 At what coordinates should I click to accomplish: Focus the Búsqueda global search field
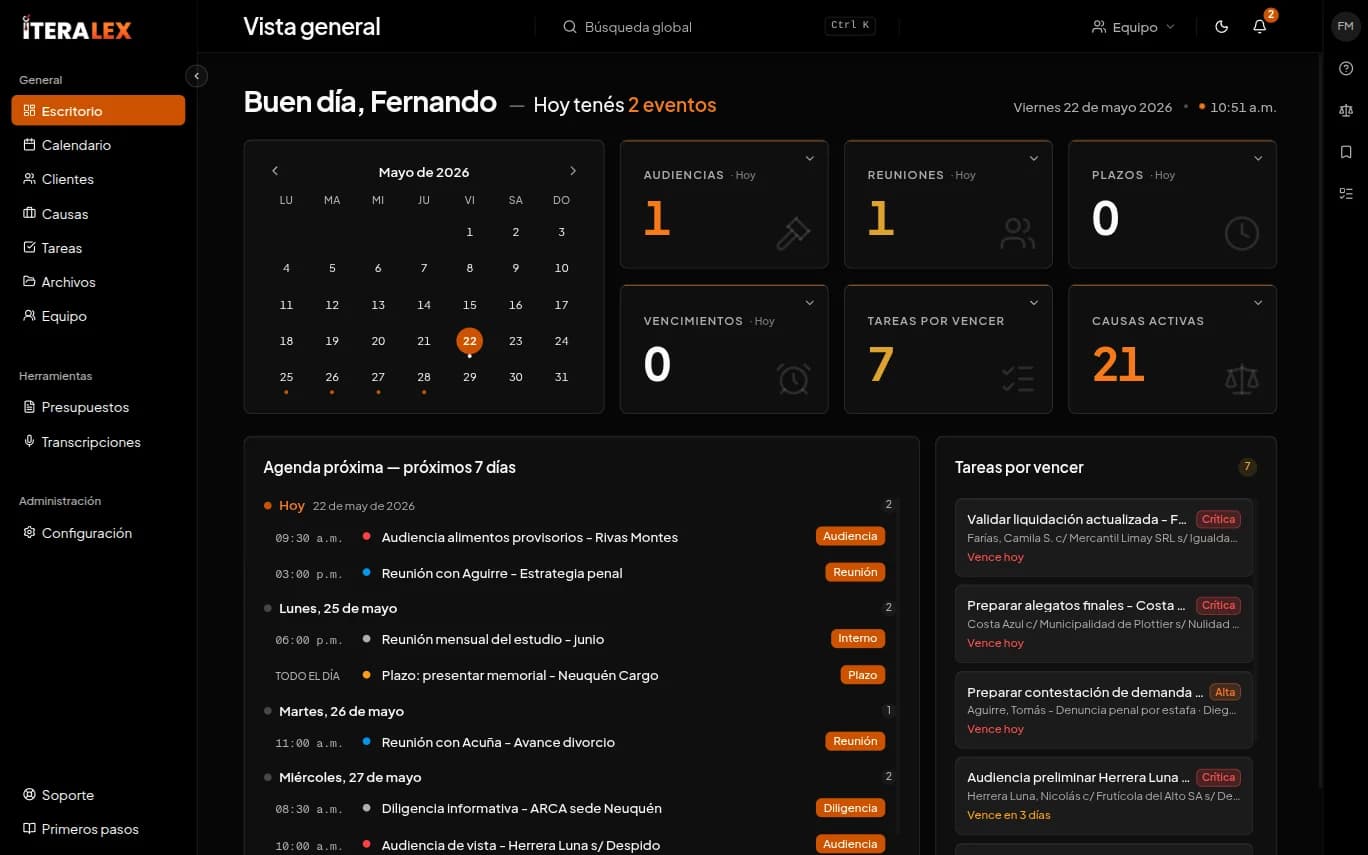point(719,27)
